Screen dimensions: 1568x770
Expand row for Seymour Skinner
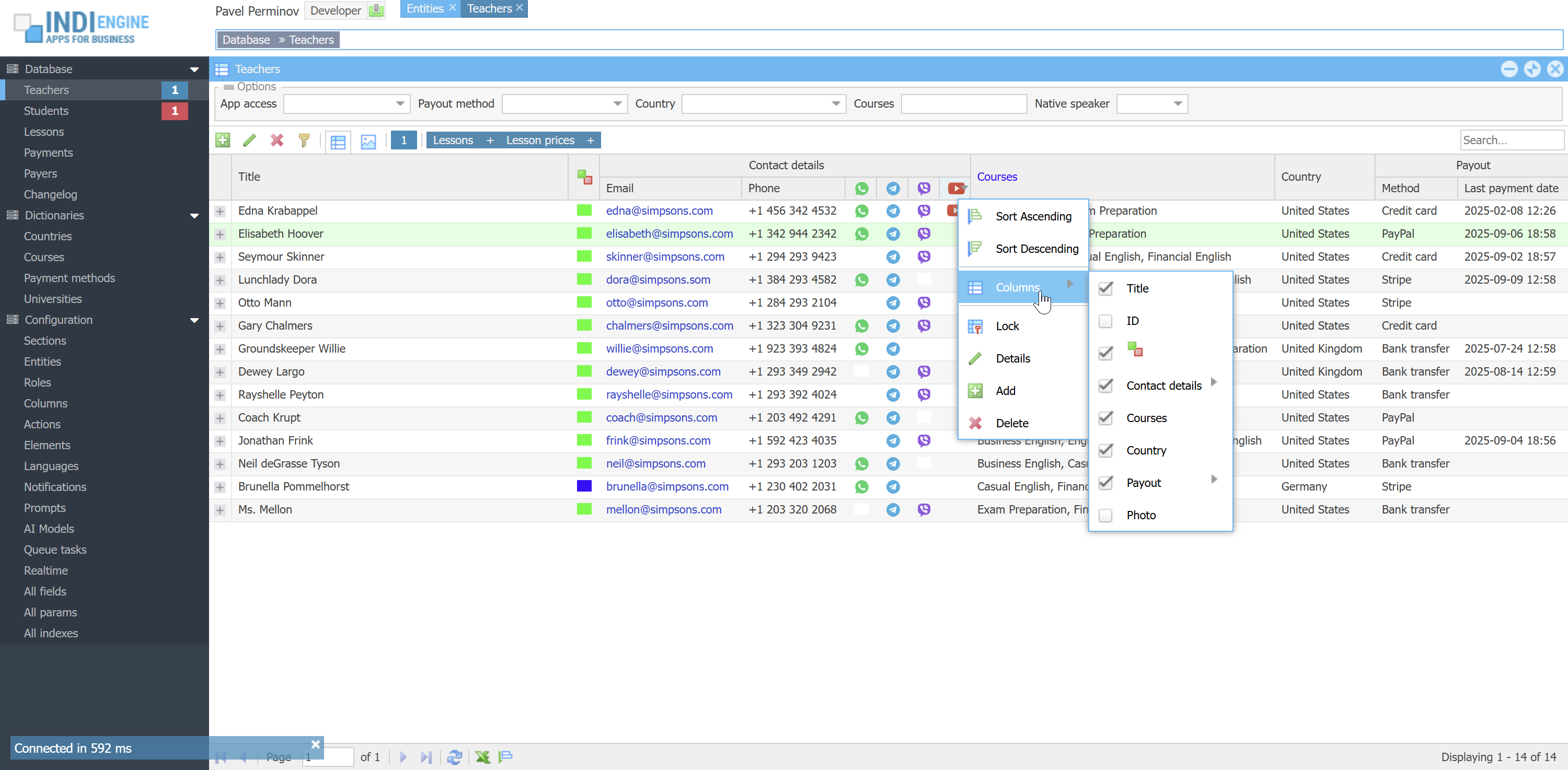221,257
